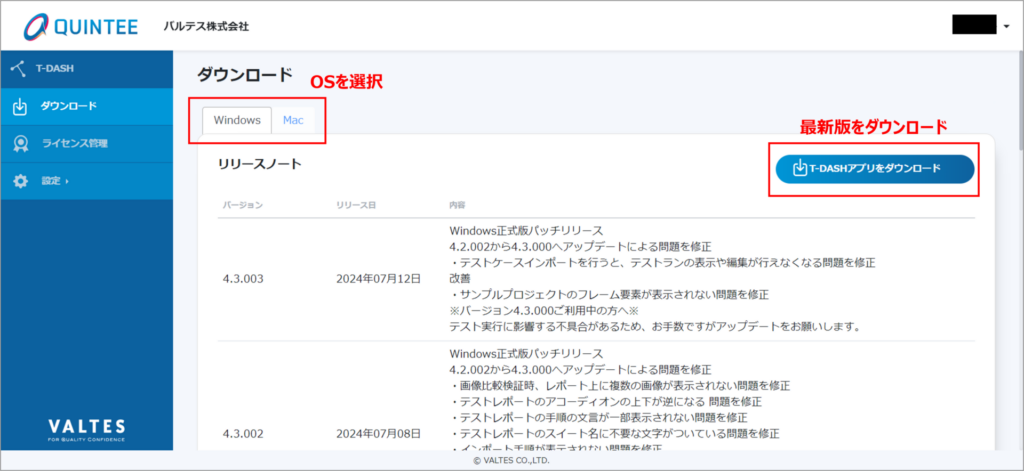
Task: Select version 4.3.003 in release notes
Action: (x=243, y=279)
